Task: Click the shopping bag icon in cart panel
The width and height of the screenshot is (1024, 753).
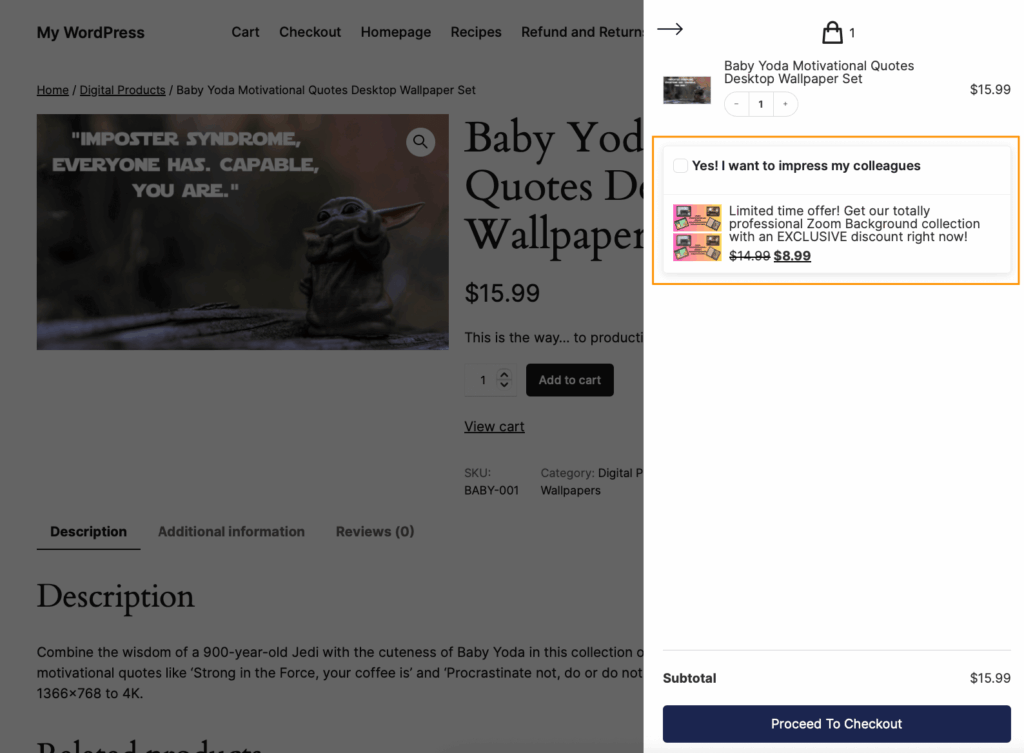Action: click(x=832, y=32)
